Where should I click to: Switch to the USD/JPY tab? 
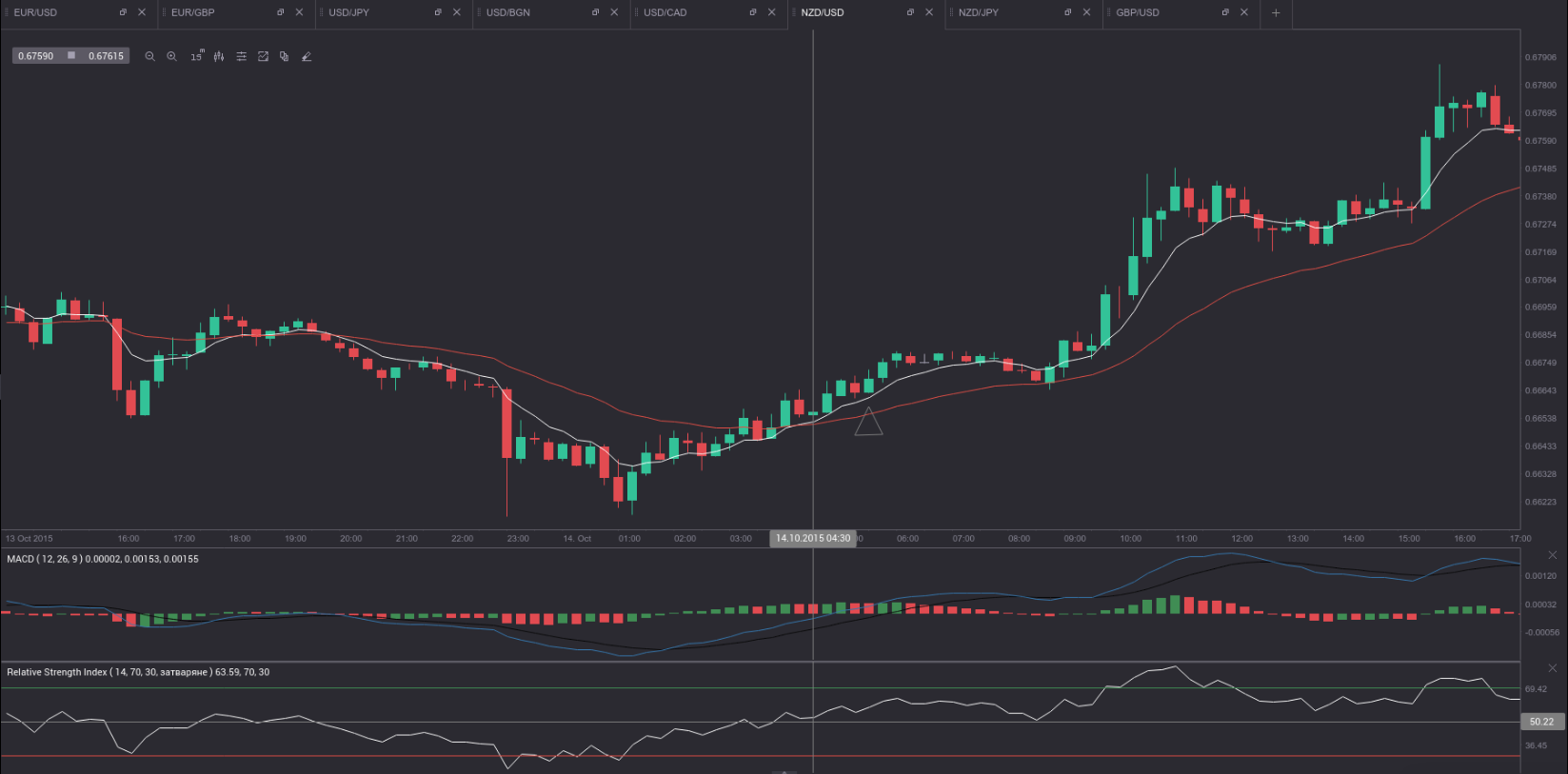[x=349, y=12]
